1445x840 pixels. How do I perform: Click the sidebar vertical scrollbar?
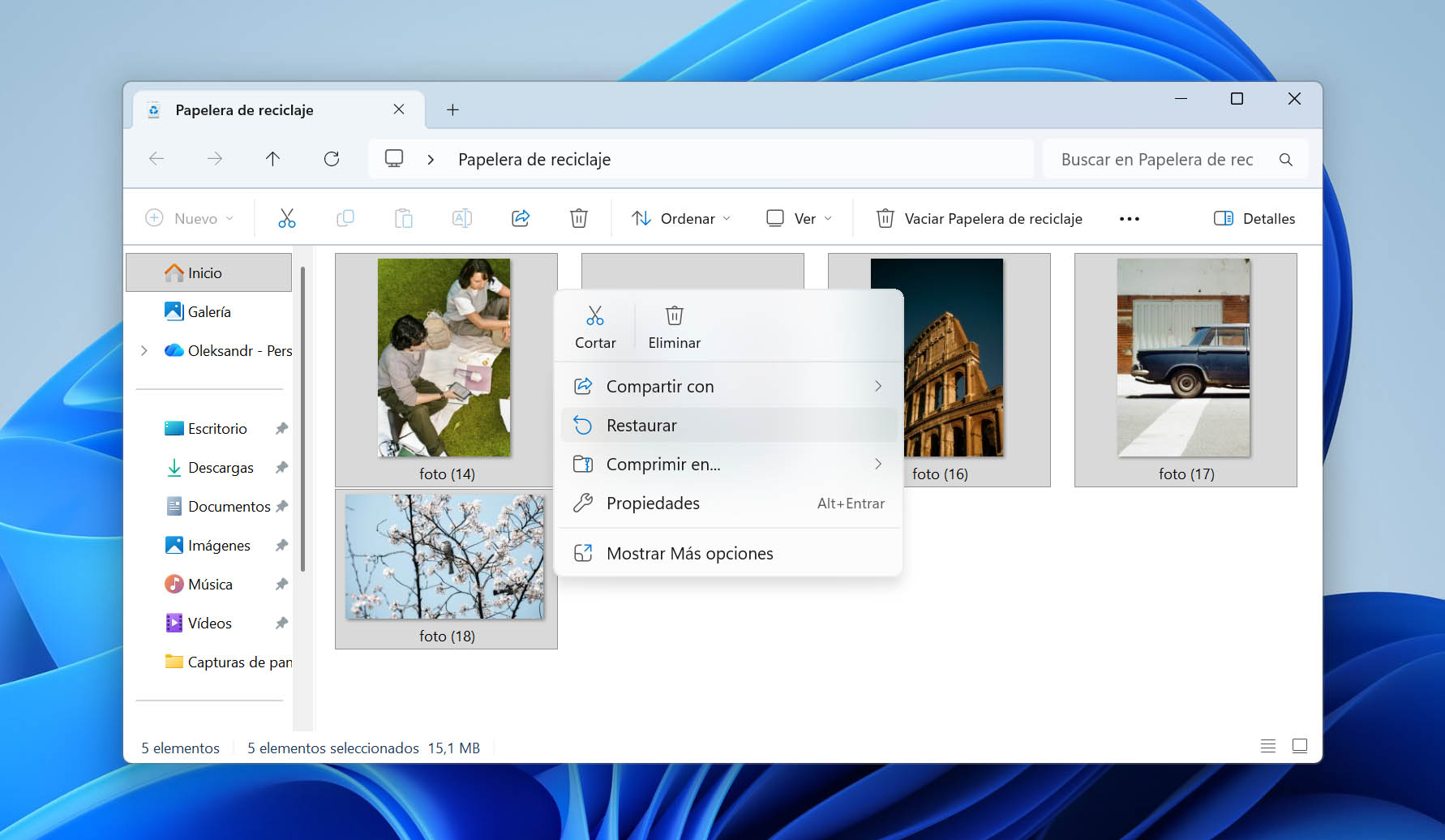303,418
